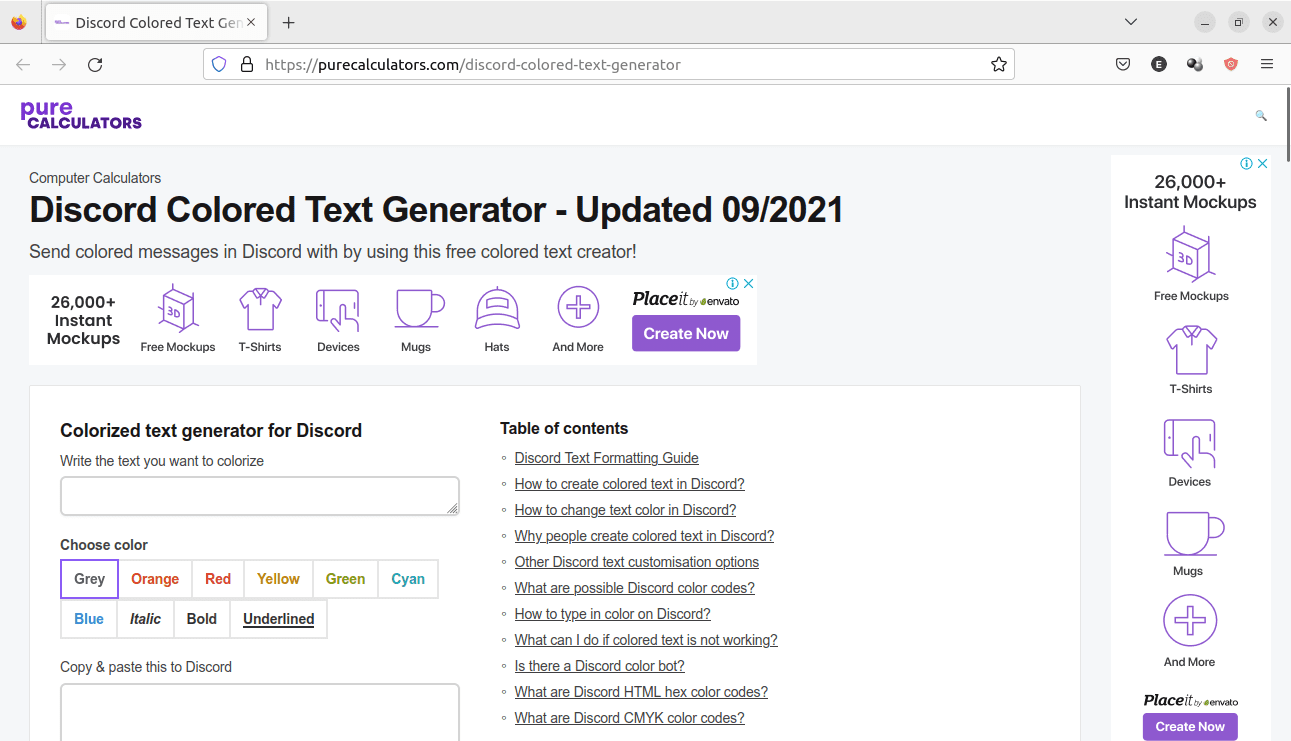Select the Bold style option

[x=202, y=619]
